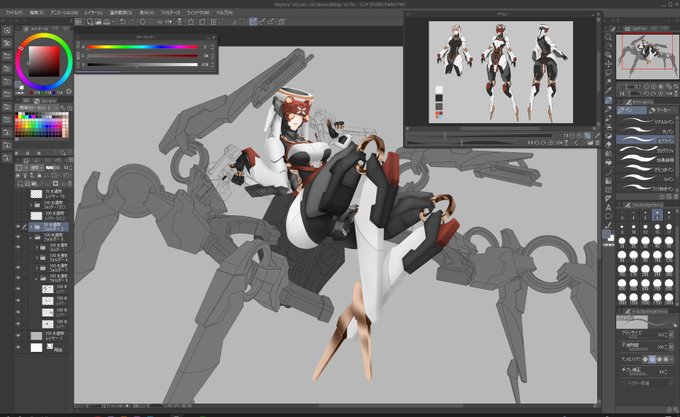The height and width of the screenshot is (417, 680).
Task: Select the Fill bucket tool
Action: [x=608, y=163]
